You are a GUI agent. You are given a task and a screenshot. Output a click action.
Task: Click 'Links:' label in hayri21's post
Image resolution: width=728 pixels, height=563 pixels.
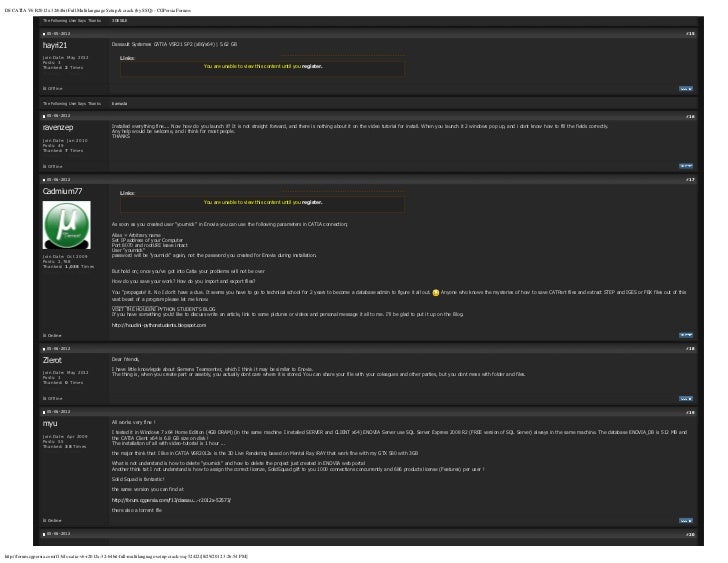[x=127, y=58]
